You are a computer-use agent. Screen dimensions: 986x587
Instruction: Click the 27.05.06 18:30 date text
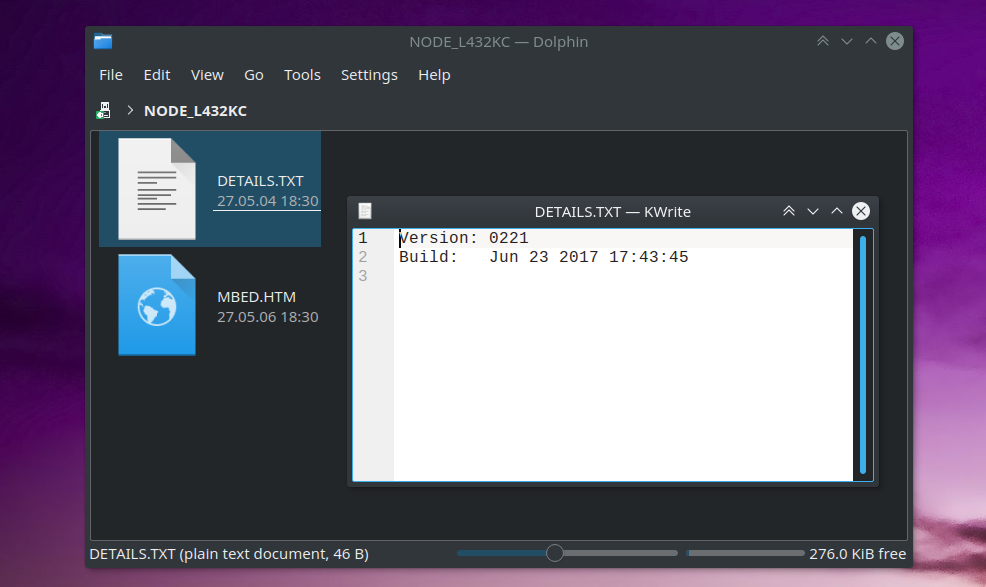coord(268,317)
